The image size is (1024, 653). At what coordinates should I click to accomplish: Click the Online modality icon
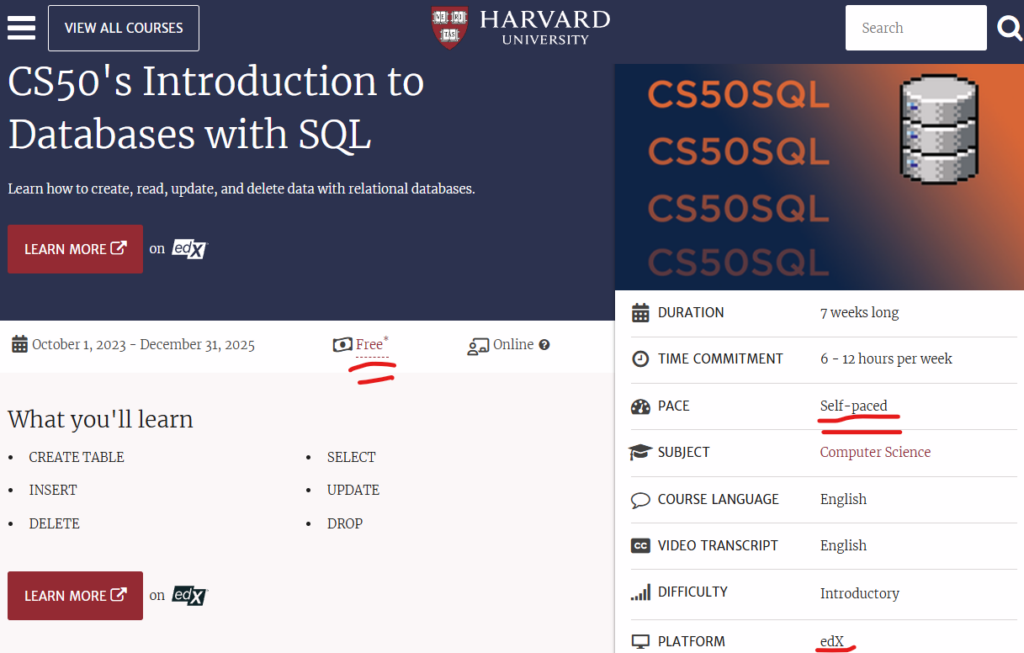click(478, 346)
